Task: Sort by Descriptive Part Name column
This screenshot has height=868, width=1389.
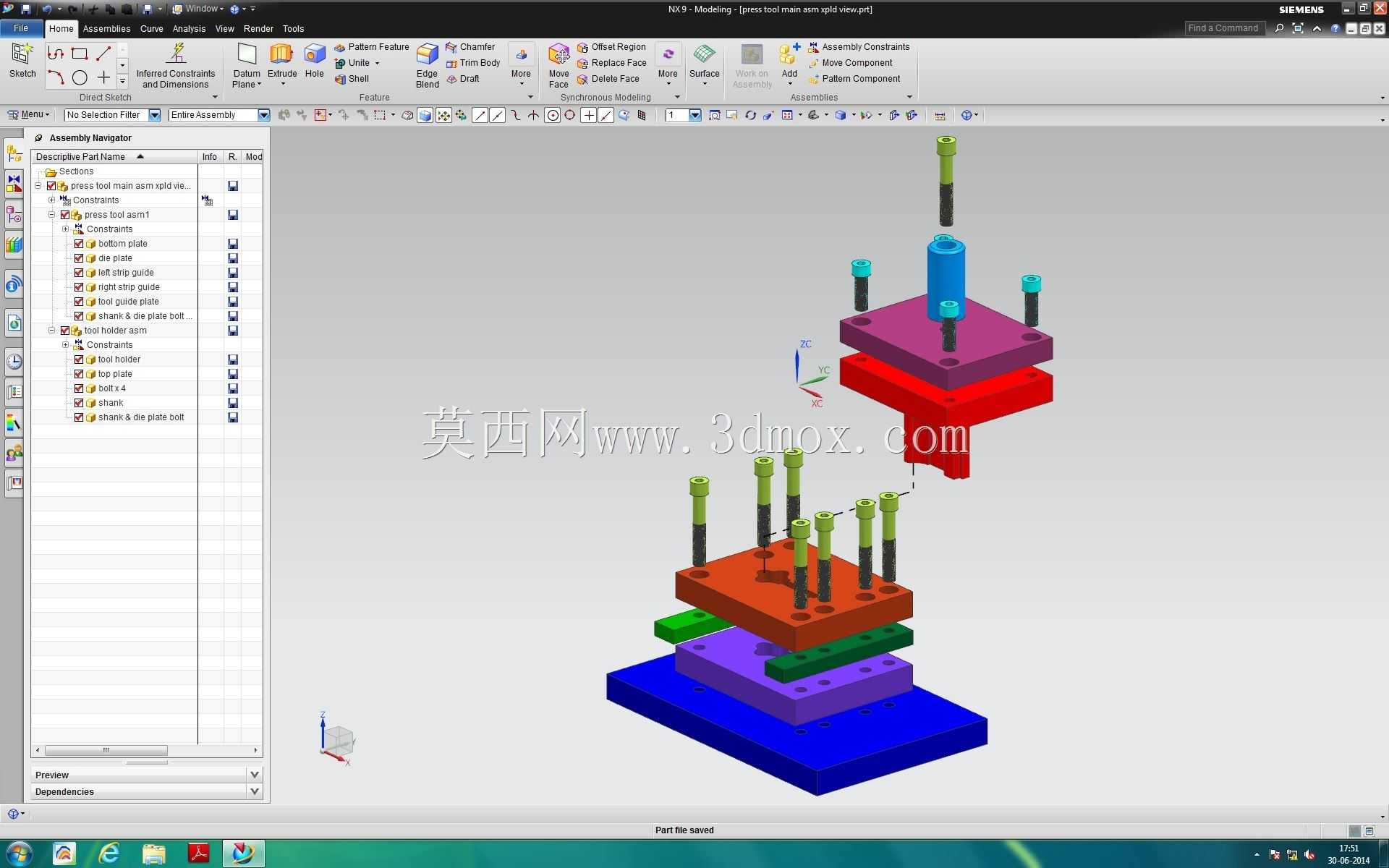Action: pyautogui.click(x=115, y=156)
